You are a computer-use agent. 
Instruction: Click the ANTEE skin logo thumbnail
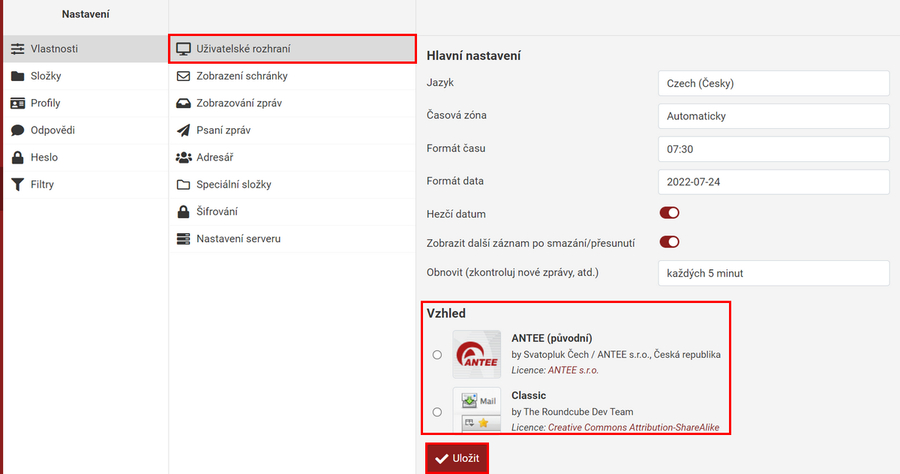click(477, 354)
